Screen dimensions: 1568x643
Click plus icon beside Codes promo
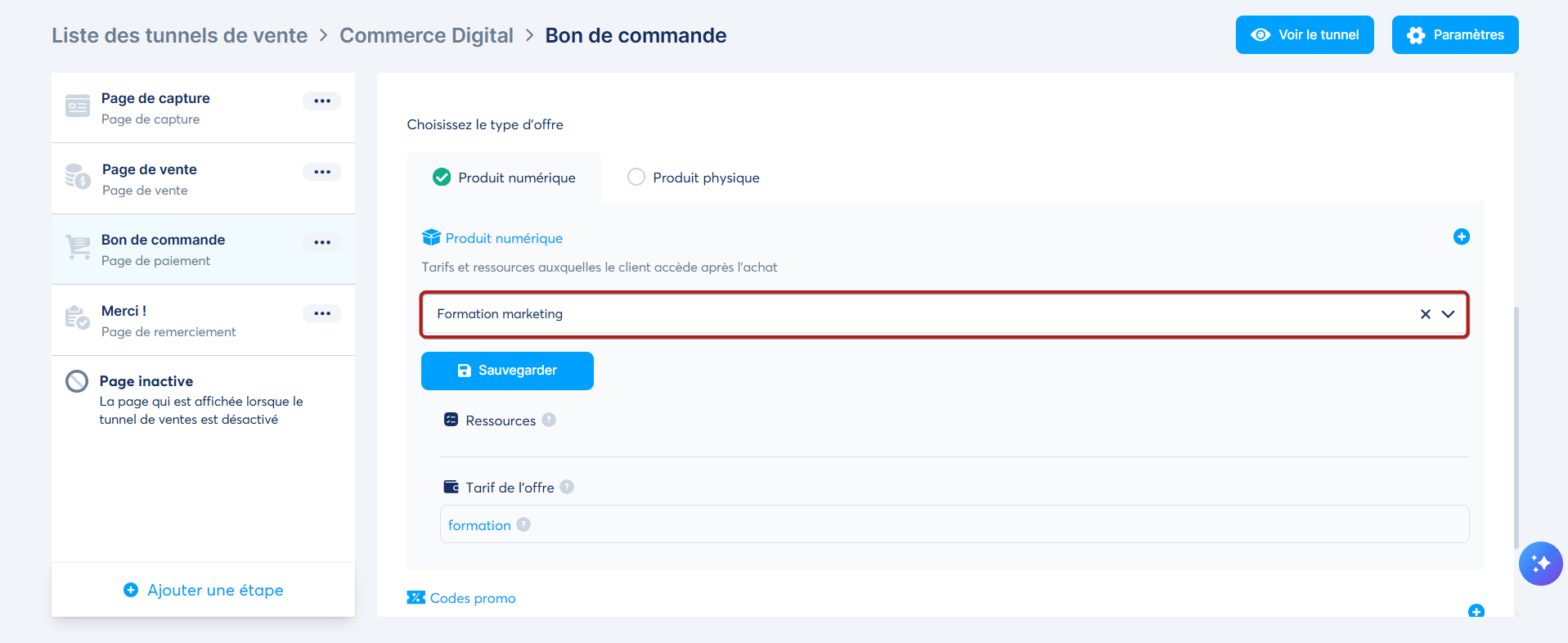(1476, 611)
